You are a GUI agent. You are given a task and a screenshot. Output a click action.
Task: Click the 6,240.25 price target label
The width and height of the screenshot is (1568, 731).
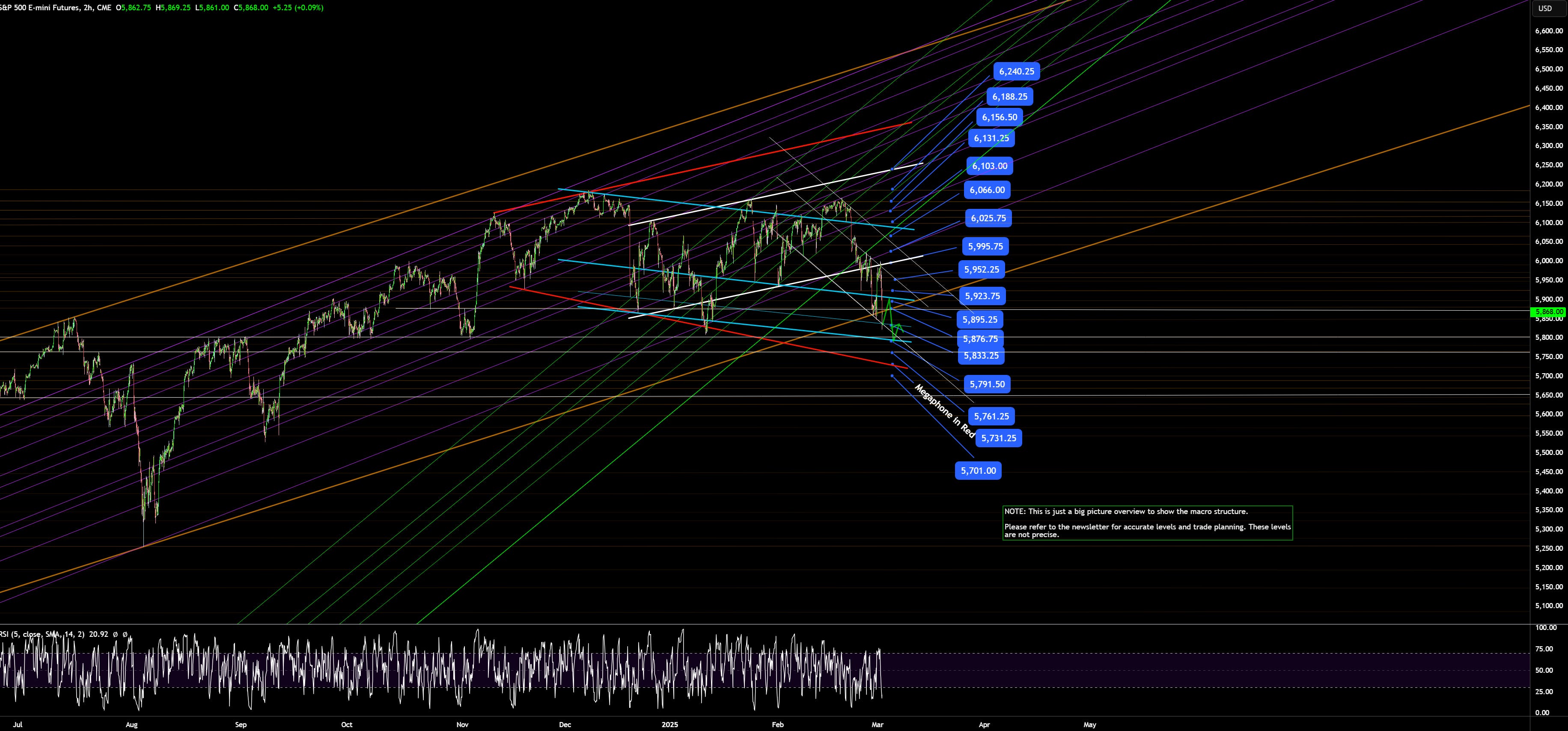pyautogui.click(x=1017, y=71)
